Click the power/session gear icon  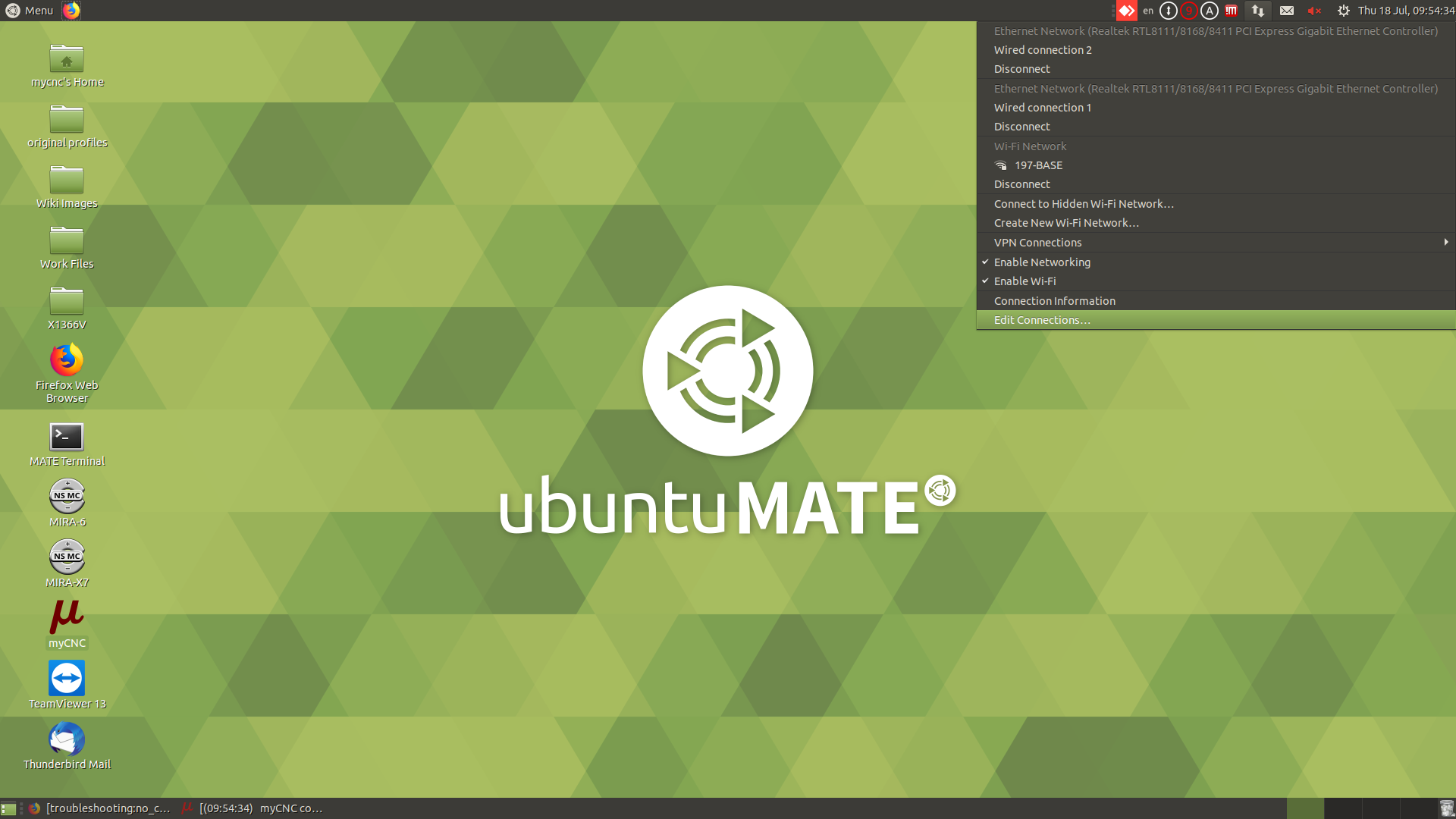[1343, 11]
